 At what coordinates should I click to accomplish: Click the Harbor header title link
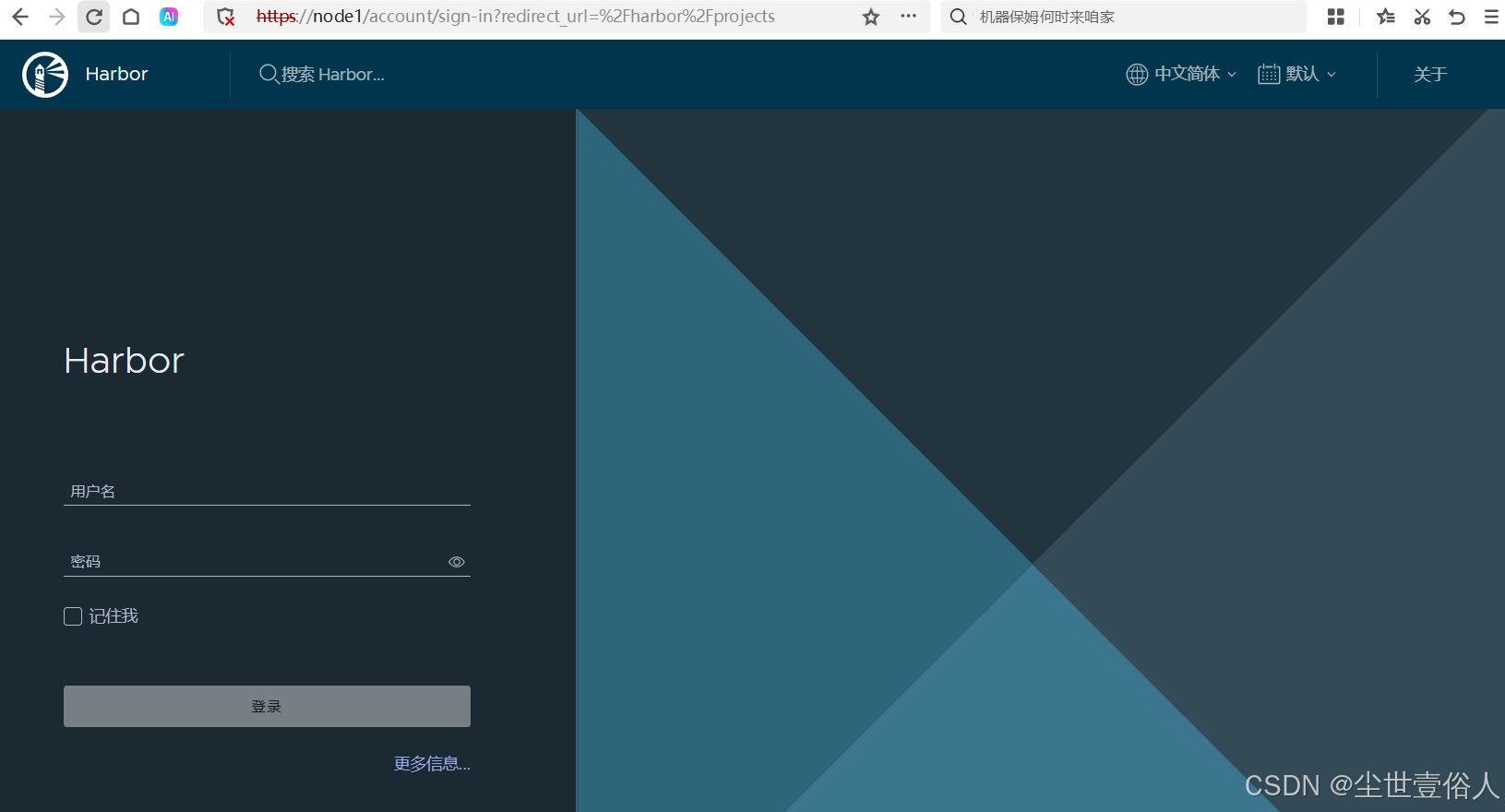click(x=116, y=74)
